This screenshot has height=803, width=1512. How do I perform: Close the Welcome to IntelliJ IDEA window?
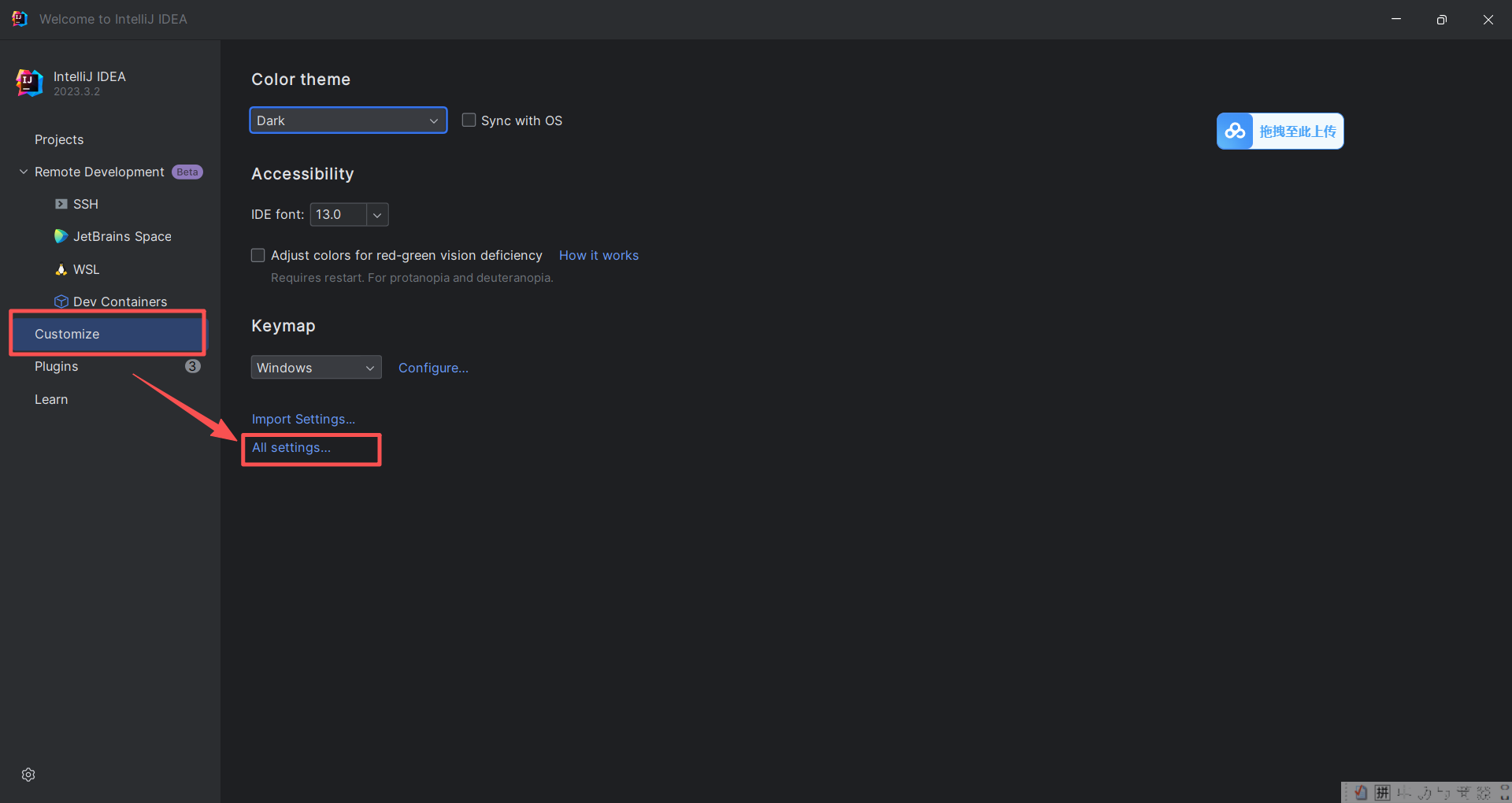1488,19
